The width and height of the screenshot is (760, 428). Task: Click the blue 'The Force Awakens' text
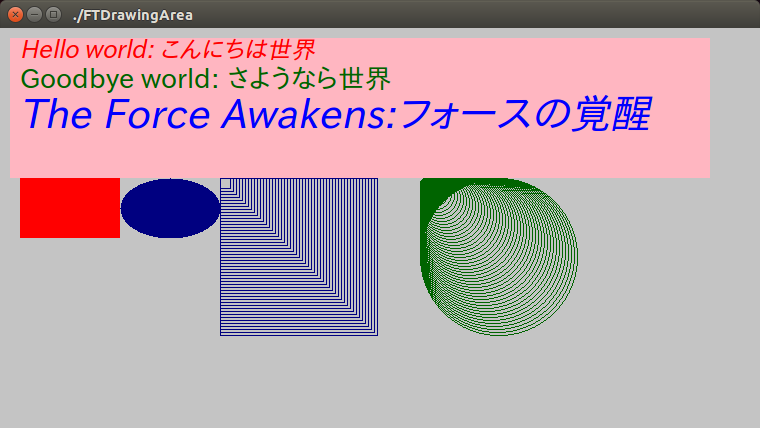336,114
